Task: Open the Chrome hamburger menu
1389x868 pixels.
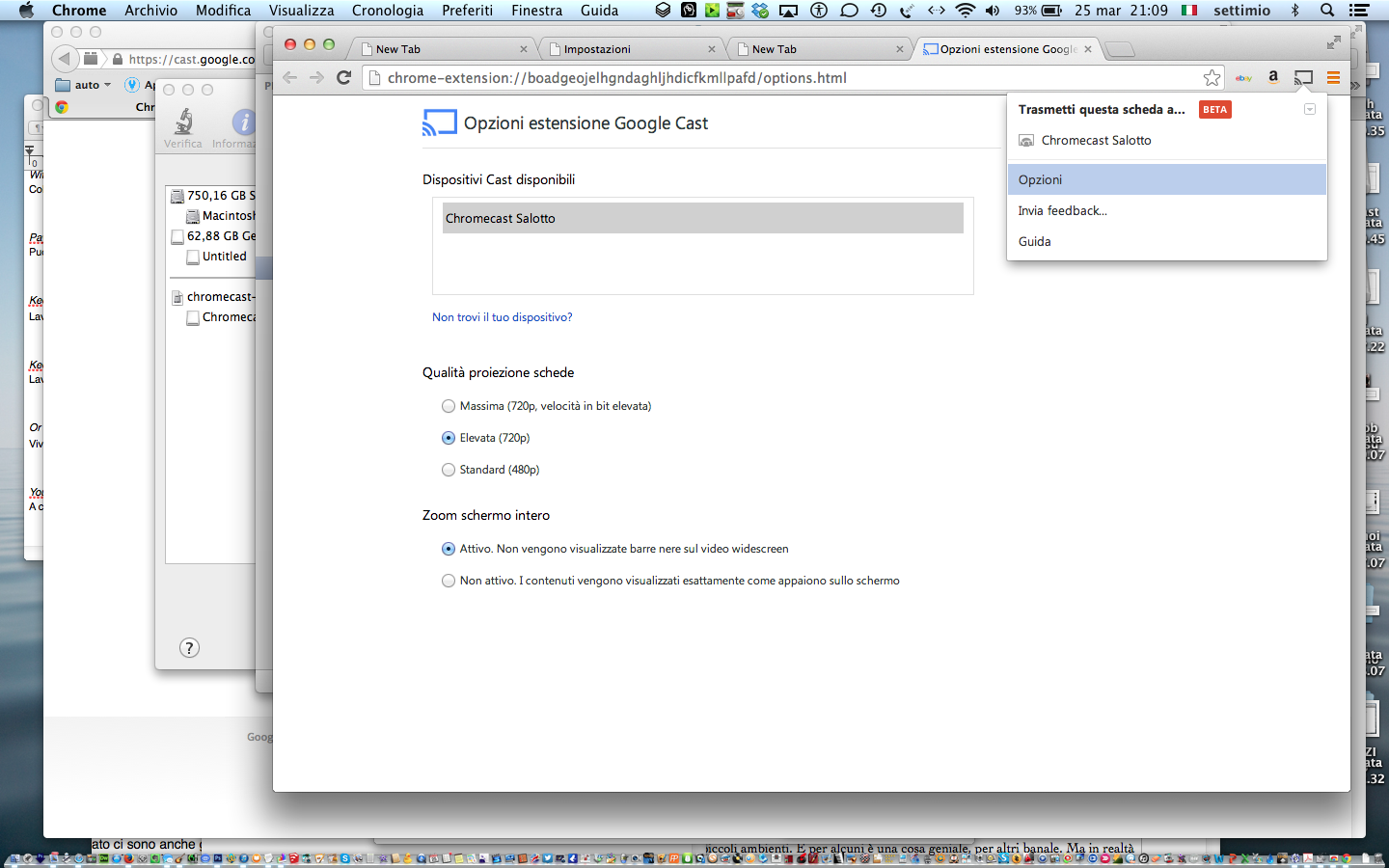Action: tap(1333, 77)
